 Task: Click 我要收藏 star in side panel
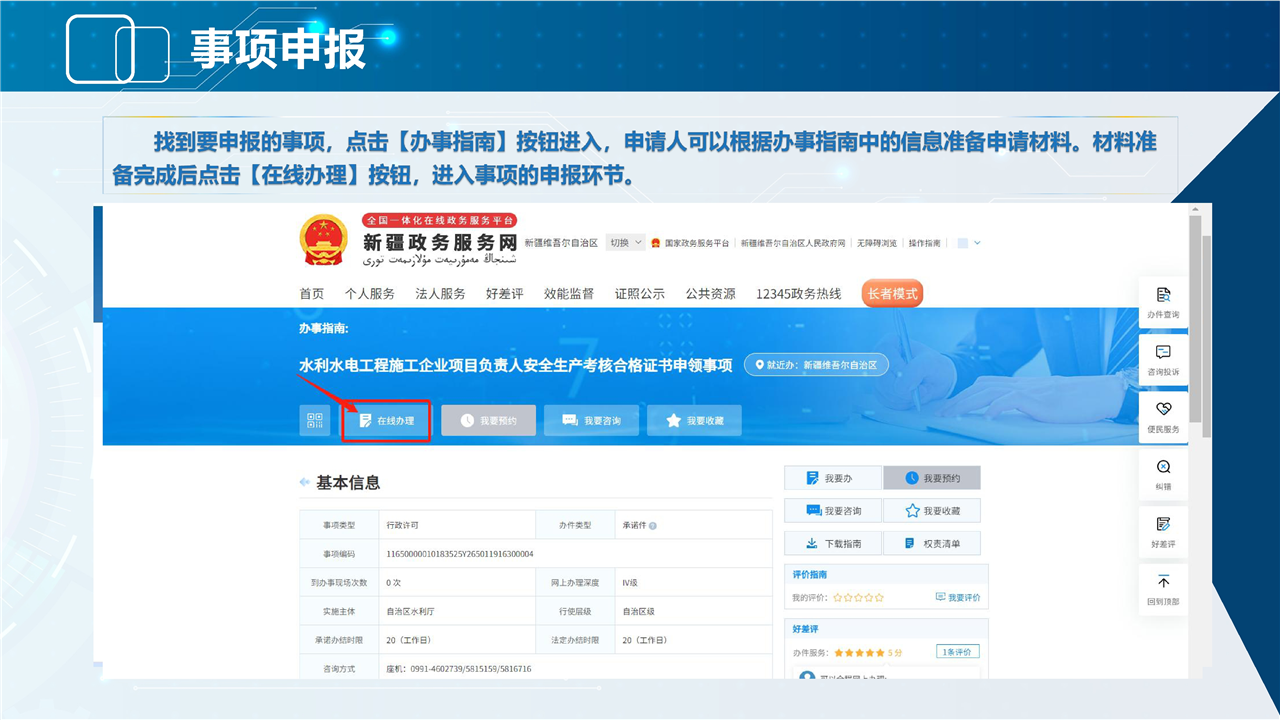pyautogui.click(x=931, y=511)
